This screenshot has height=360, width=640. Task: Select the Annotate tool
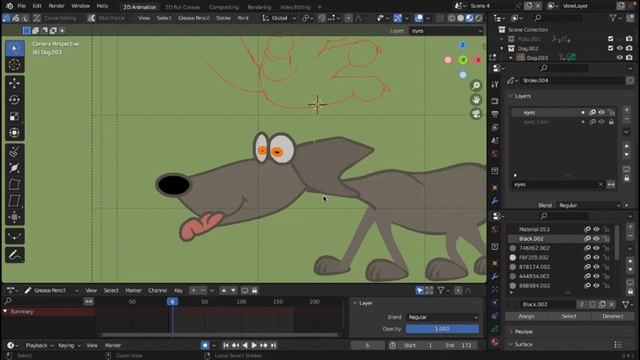tap(14, 255)
